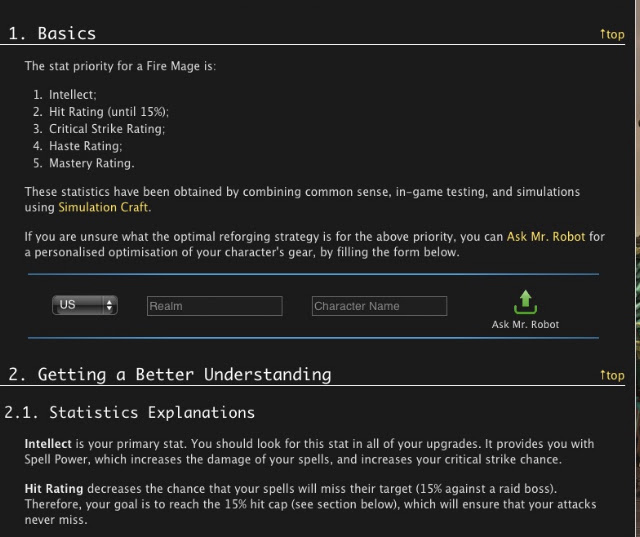The height and width of the screenshot is (537, 640).
Task: Click the Ask Mr. Robot label under the upload icon
Action: (525, 325)
